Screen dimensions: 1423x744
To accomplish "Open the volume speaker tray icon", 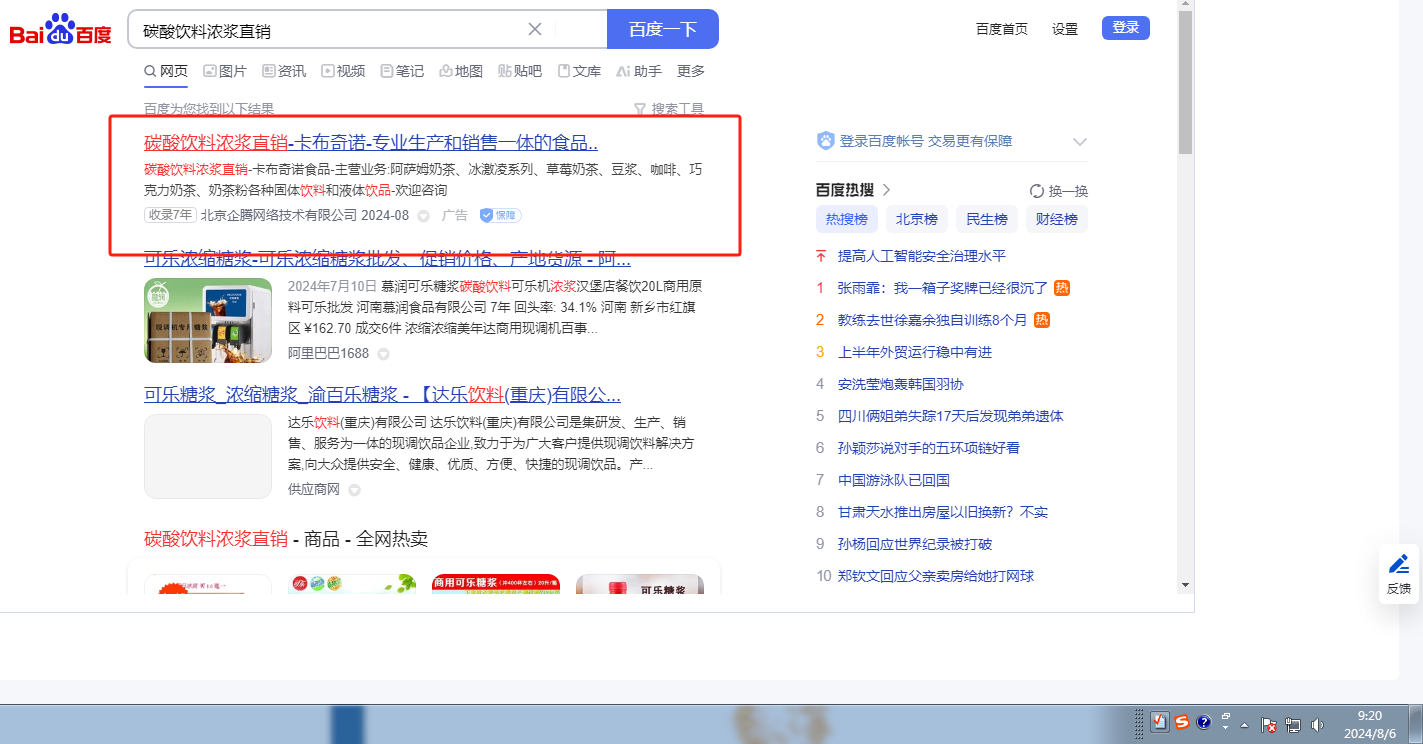I will 1317,724.
